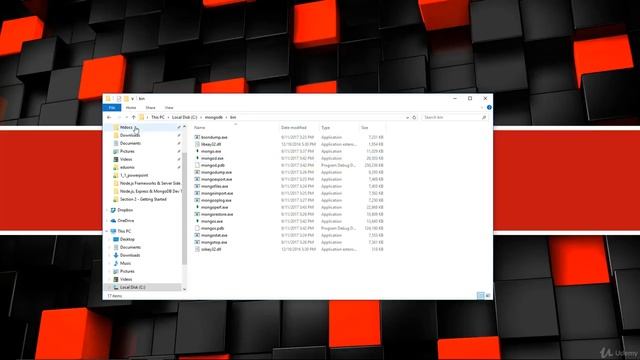Jump to mongodb in the breadcrumb
This screenshot has height=360, width=640.
click(x=214, y=117)
